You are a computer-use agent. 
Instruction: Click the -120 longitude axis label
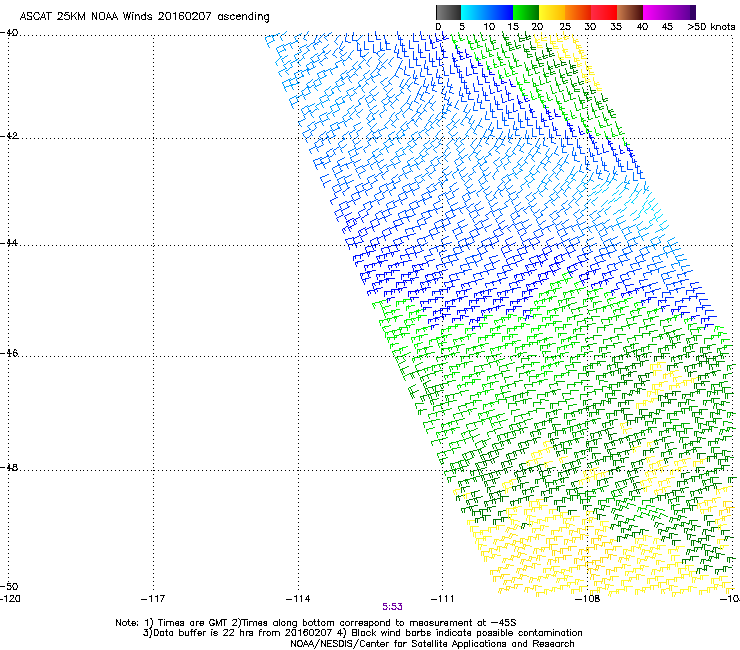point(10,599)
